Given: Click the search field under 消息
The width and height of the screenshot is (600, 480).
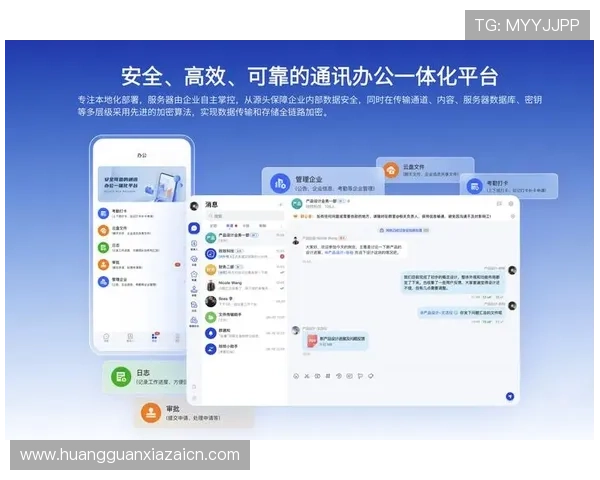Looking at the screenshot, I should 245,216.
